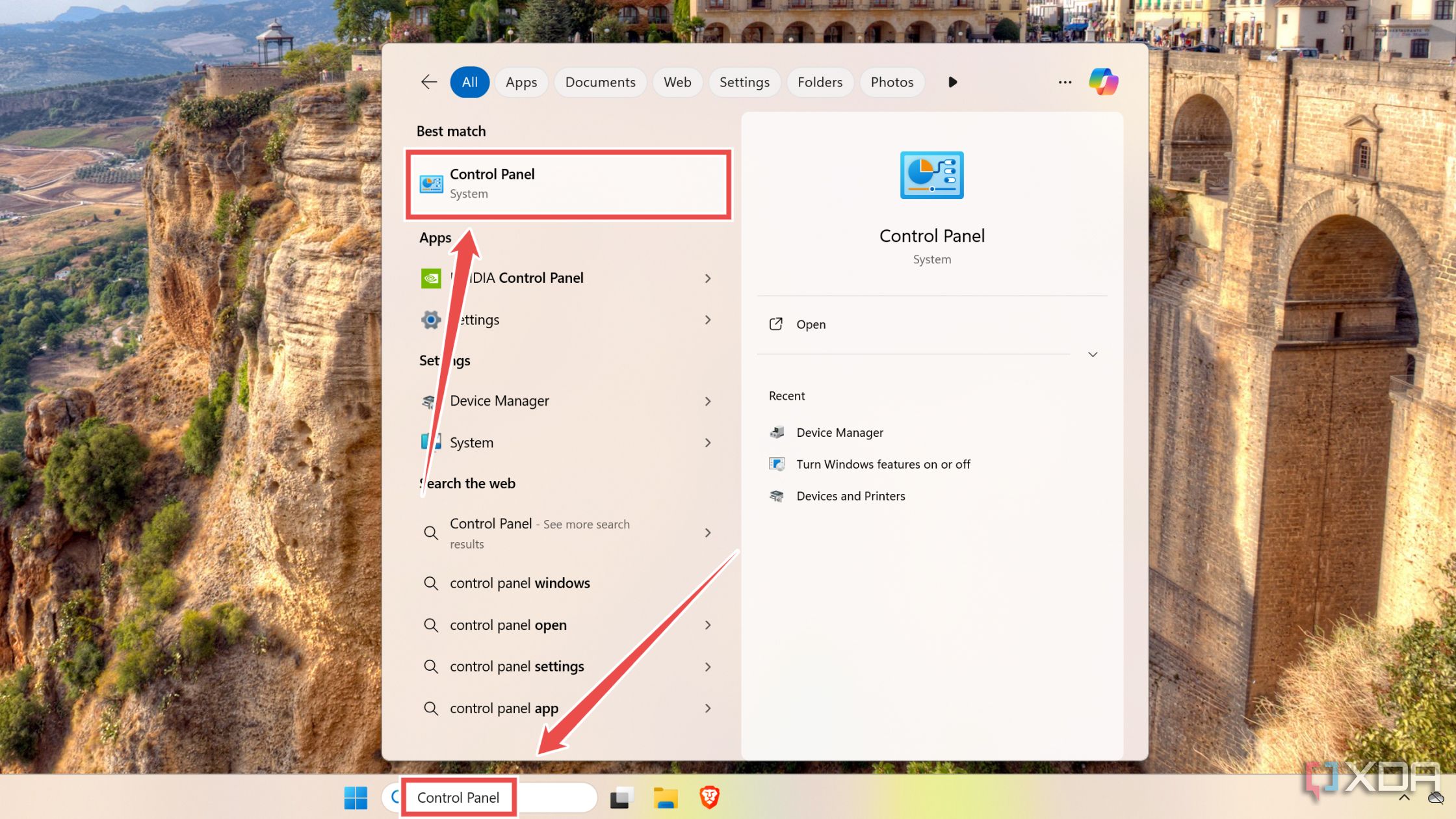Open Windows Start button icon
The height and width of the screenshot is (819, 1456).
pyautogui.click(x=357, y=797)
